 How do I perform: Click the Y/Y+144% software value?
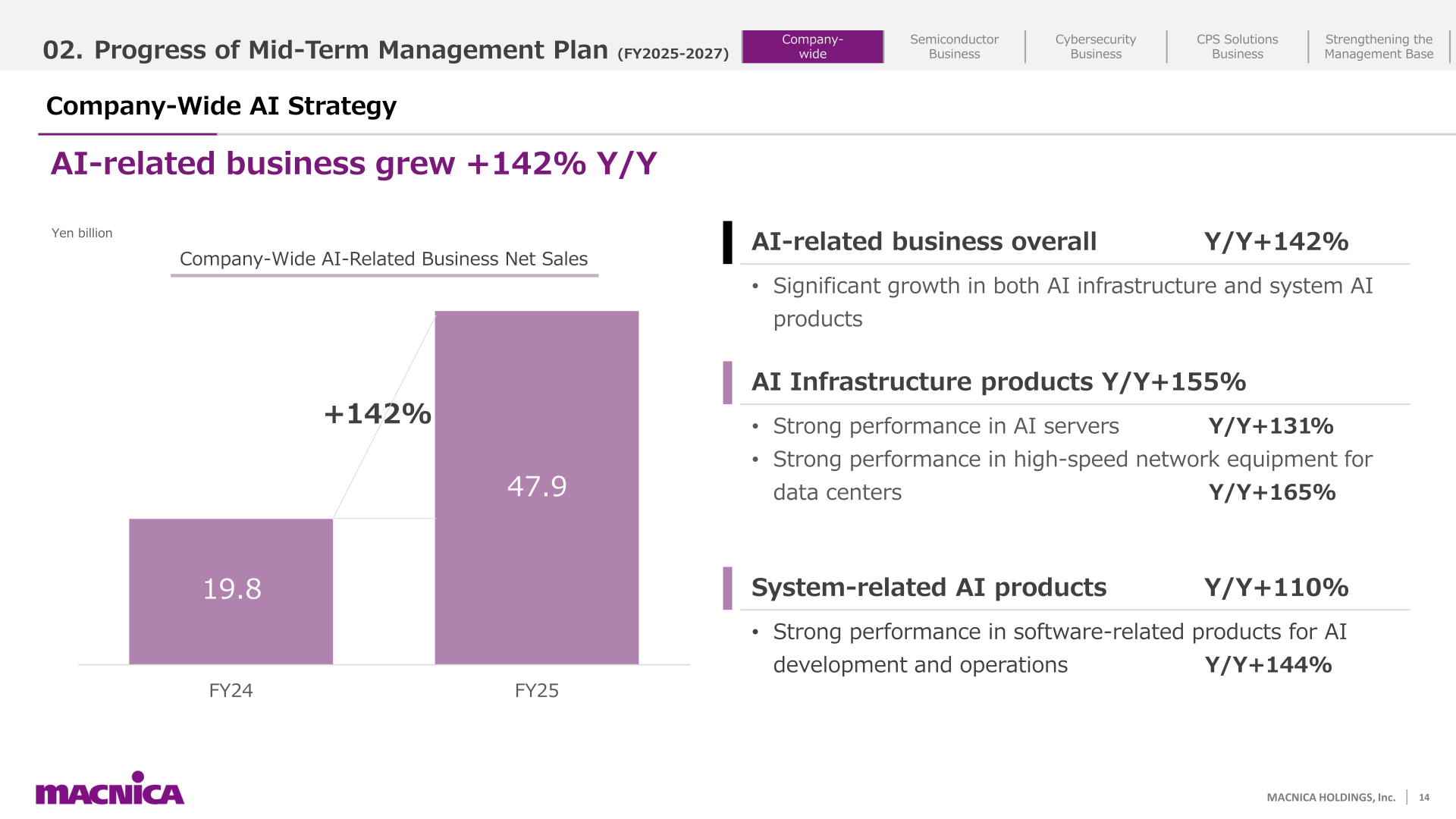pyautogui.click(x=1269, y=665)
